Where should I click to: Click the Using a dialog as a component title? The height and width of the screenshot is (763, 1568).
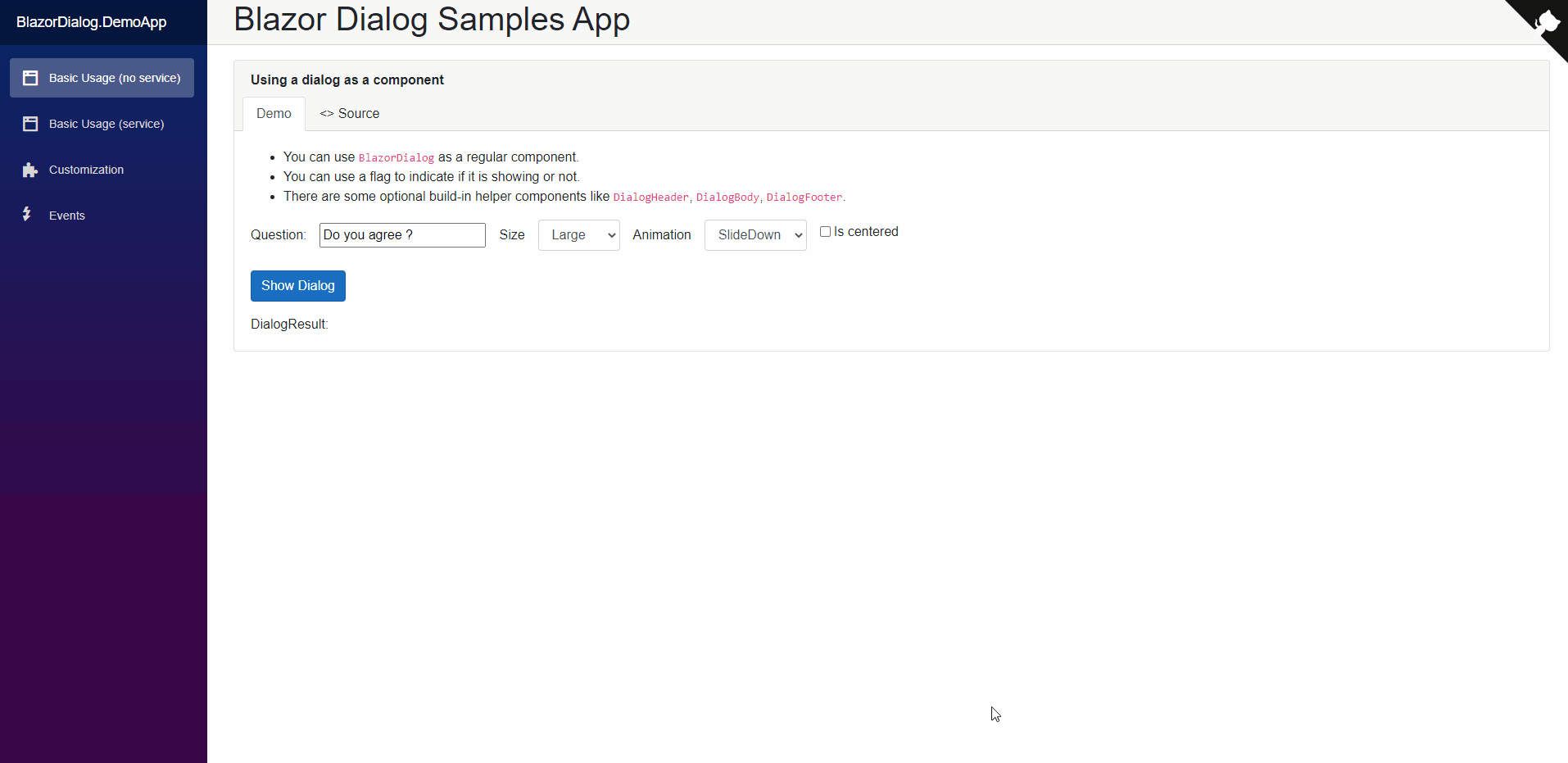(347, 79)
